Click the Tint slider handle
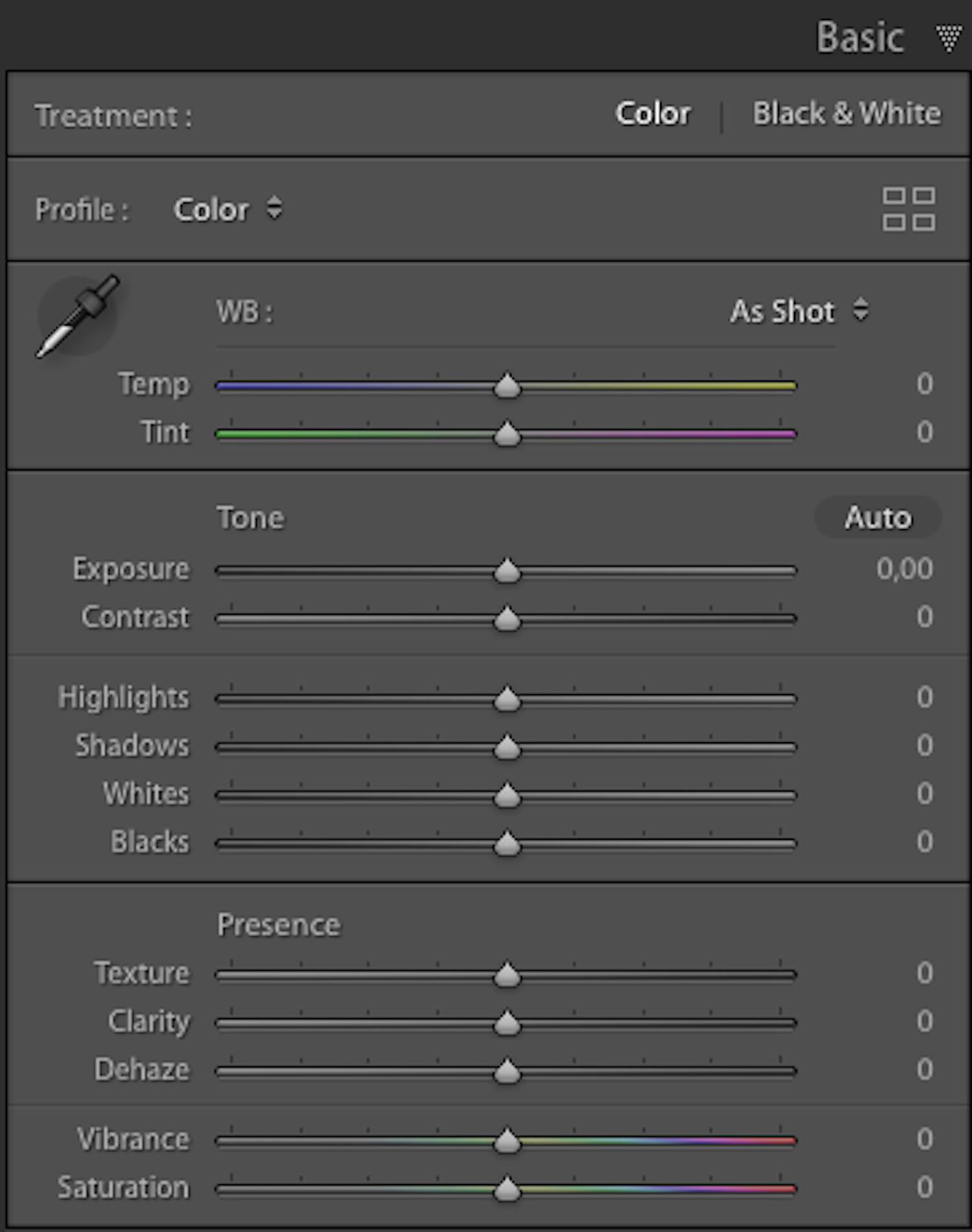 pos(507,434)
